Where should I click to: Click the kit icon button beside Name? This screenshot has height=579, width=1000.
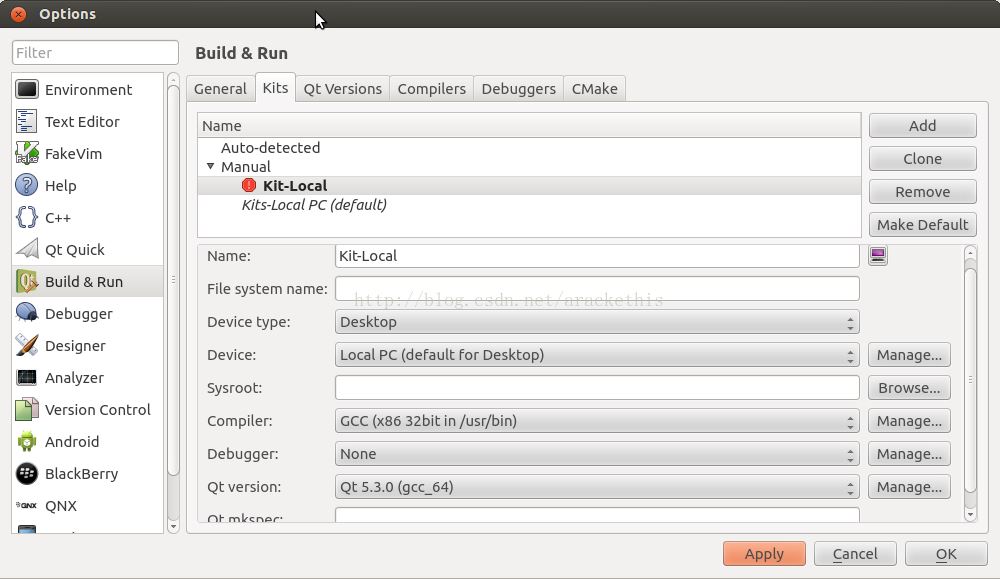[x=878, y=256]
